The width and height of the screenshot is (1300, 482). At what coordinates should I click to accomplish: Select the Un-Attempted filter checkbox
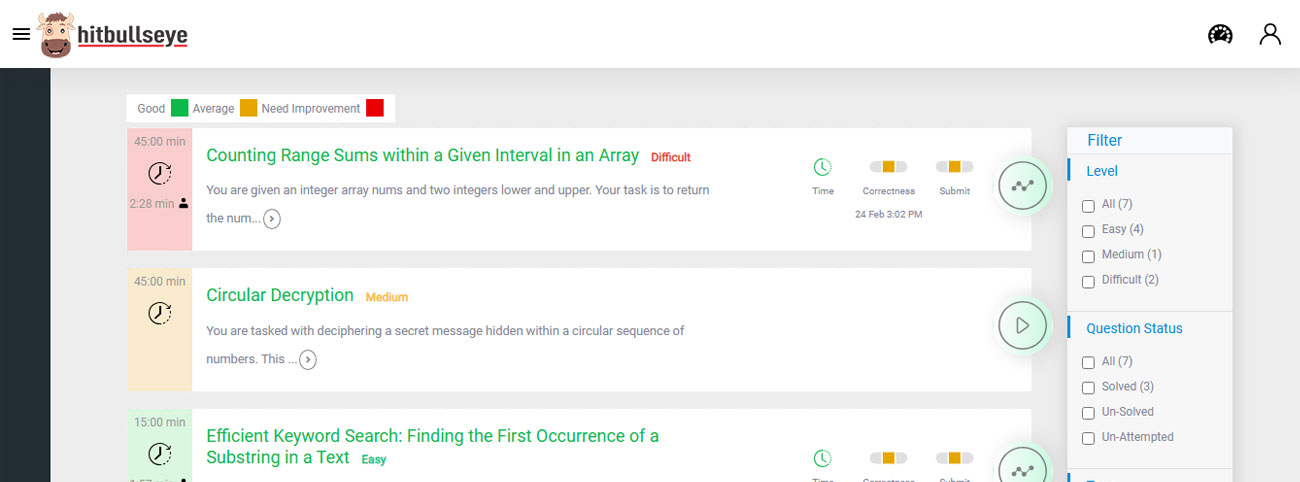point(1088,438)
